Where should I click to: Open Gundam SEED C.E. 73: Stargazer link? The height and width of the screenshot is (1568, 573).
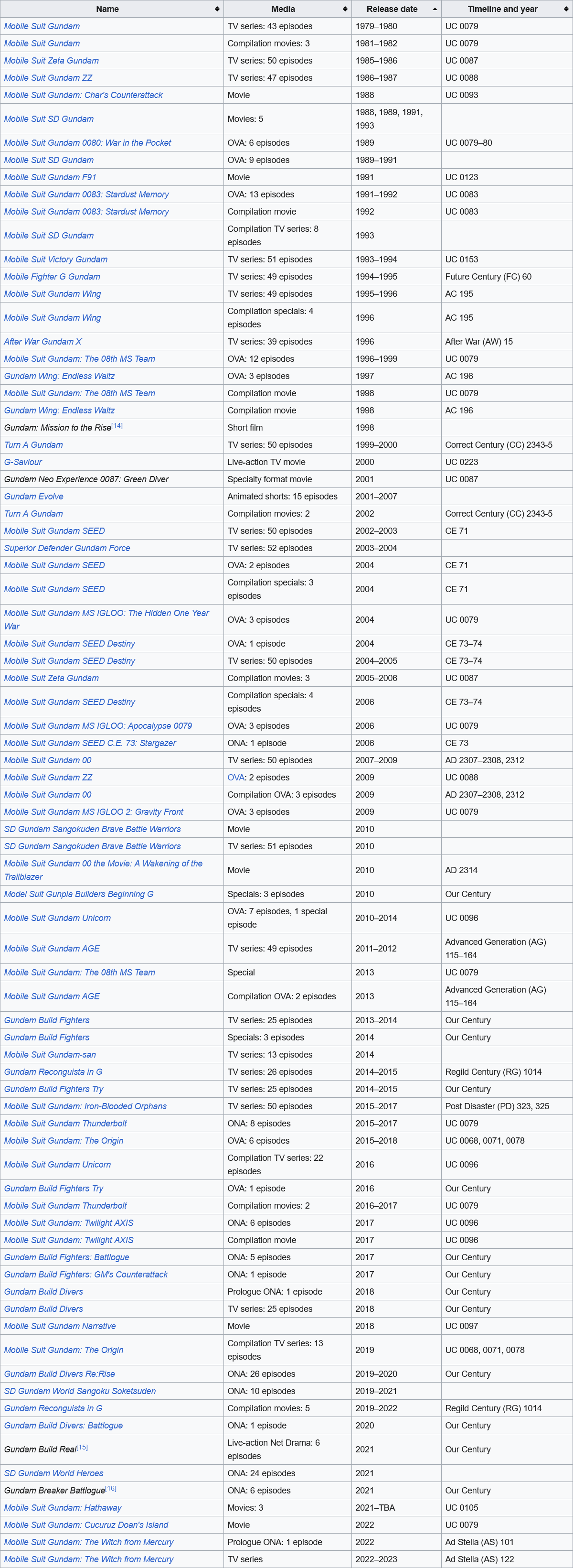(90, 743)
